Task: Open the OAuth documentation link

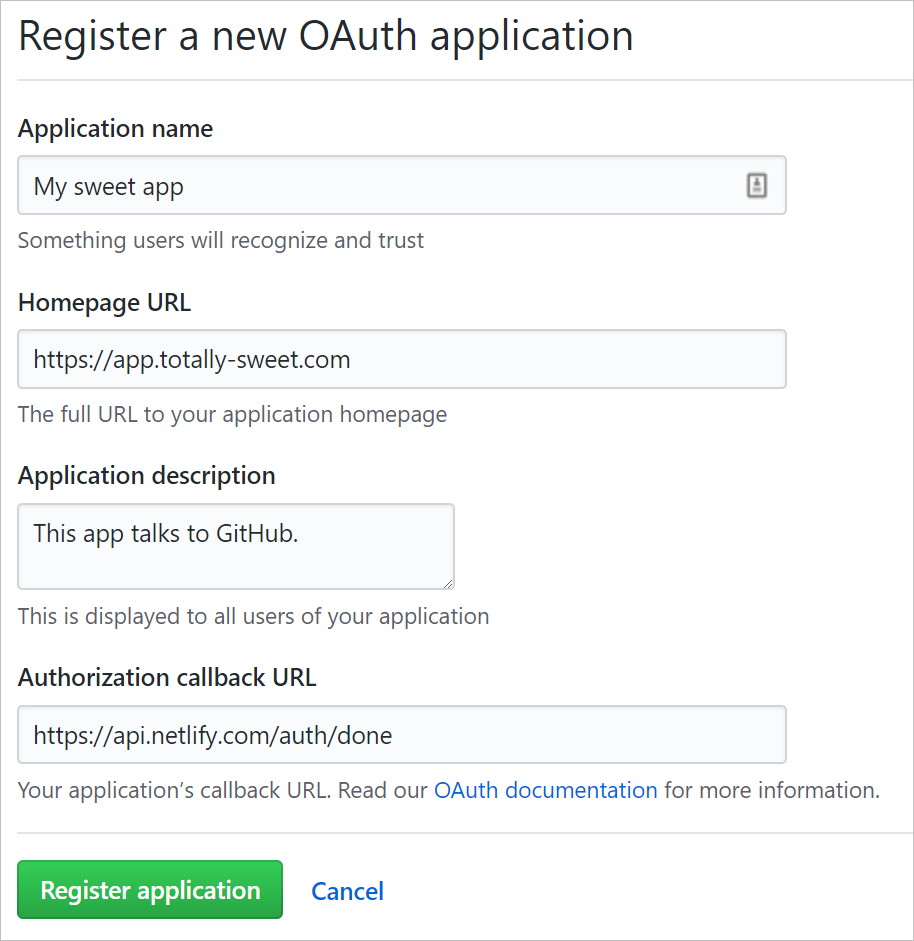Action: [x=545, y=790]
